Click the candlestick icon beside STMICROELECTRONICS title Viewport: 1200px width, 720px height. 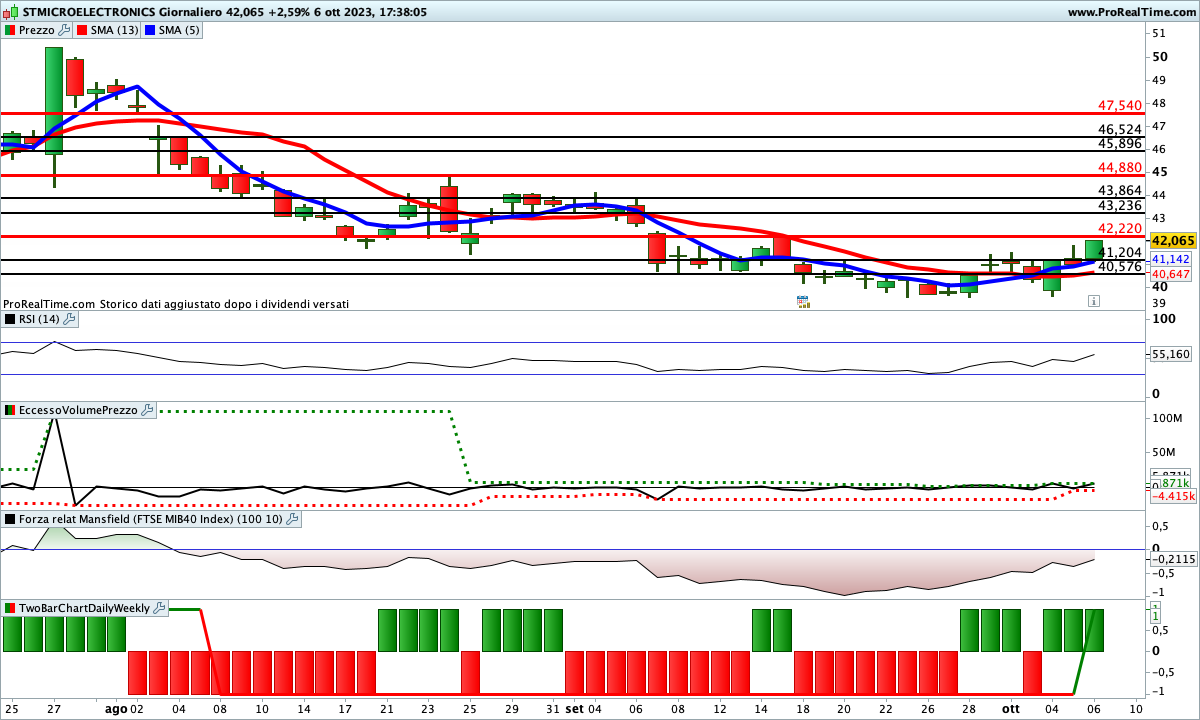point(9,12)
